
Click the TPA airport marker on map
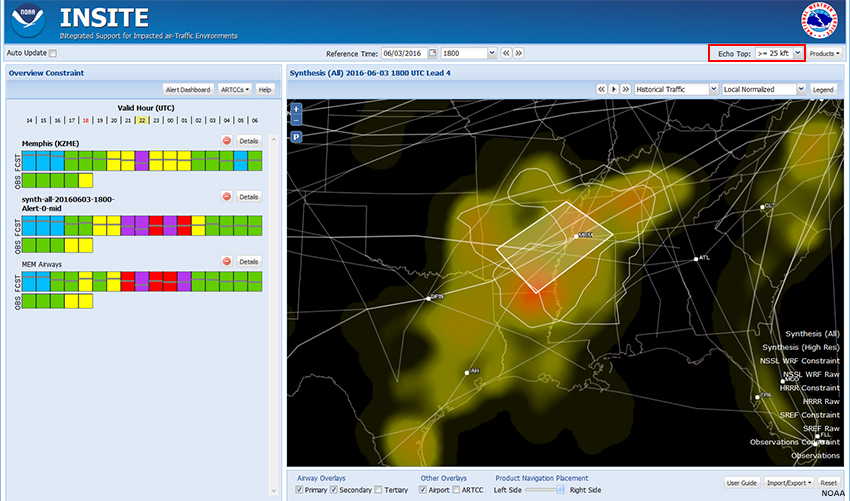click(x=757, y=397)
